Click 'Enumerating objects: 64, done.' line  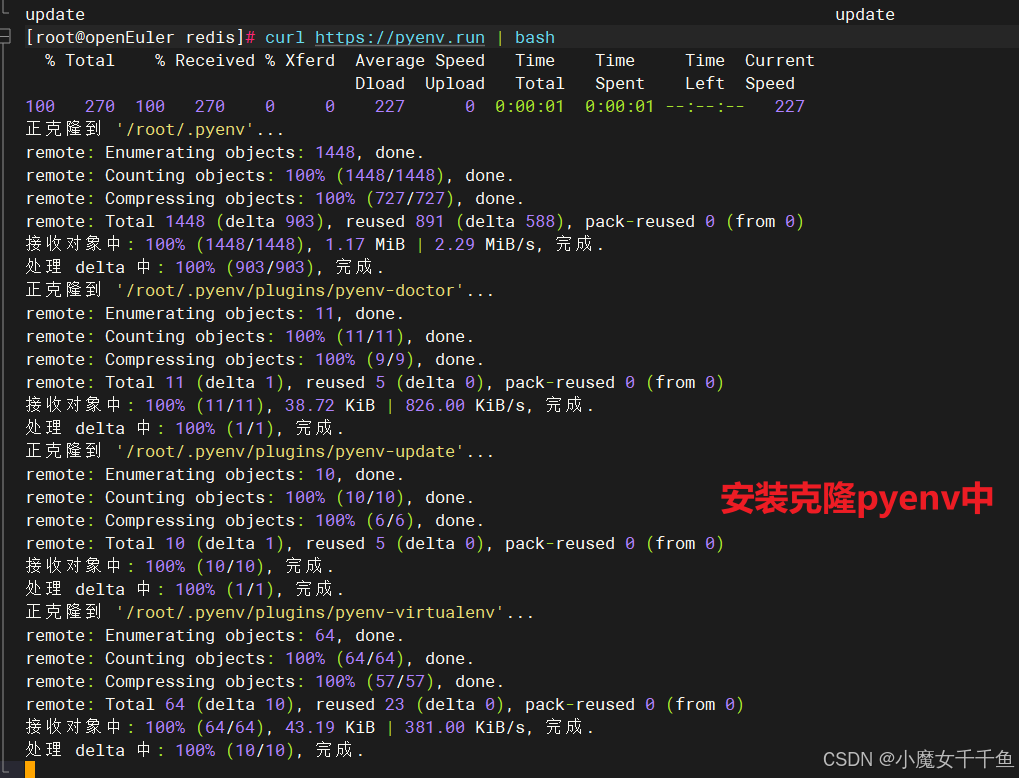tap(214, 636)
